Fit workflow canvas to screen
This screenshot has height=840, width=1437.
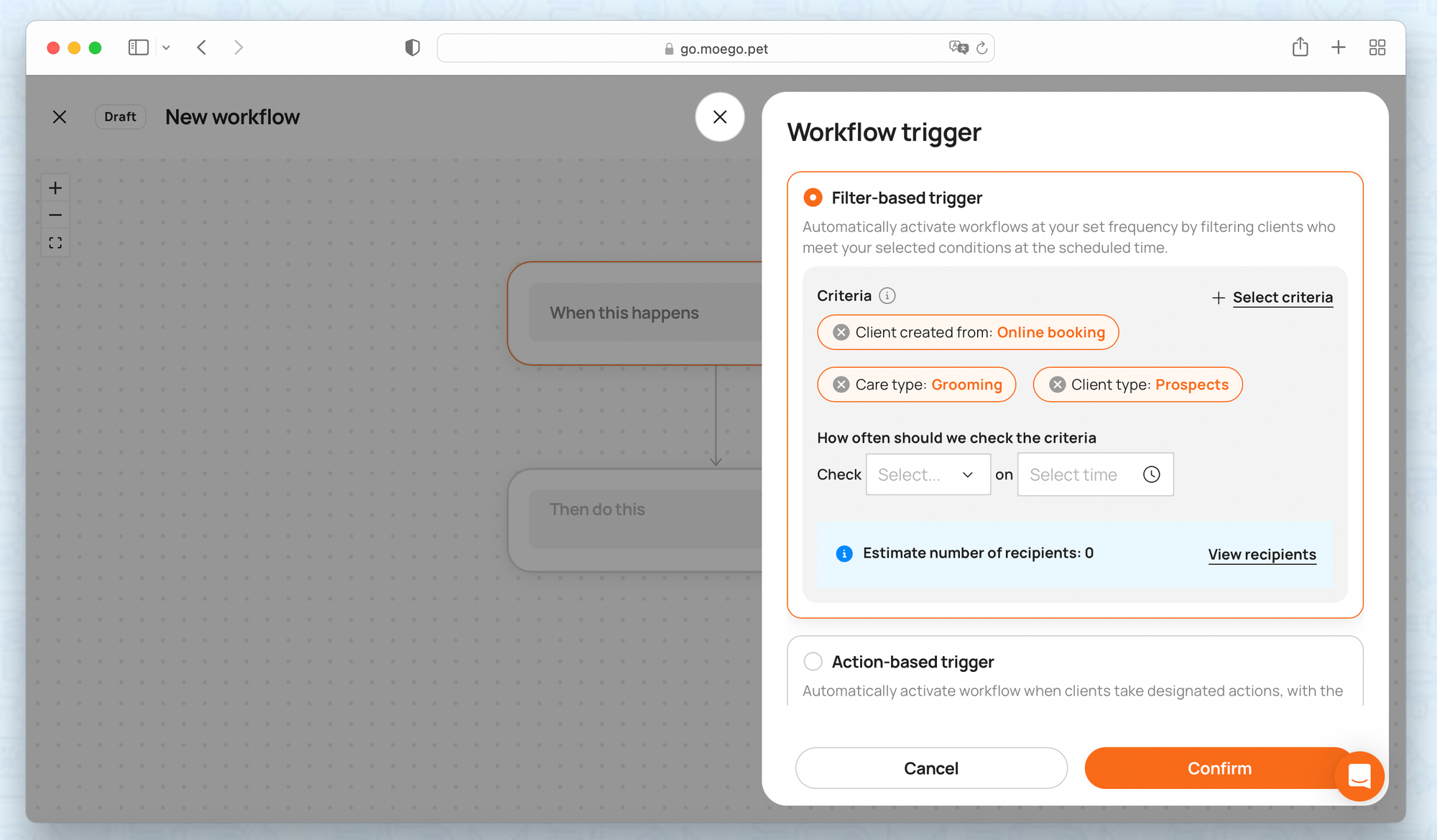point(55,243)
